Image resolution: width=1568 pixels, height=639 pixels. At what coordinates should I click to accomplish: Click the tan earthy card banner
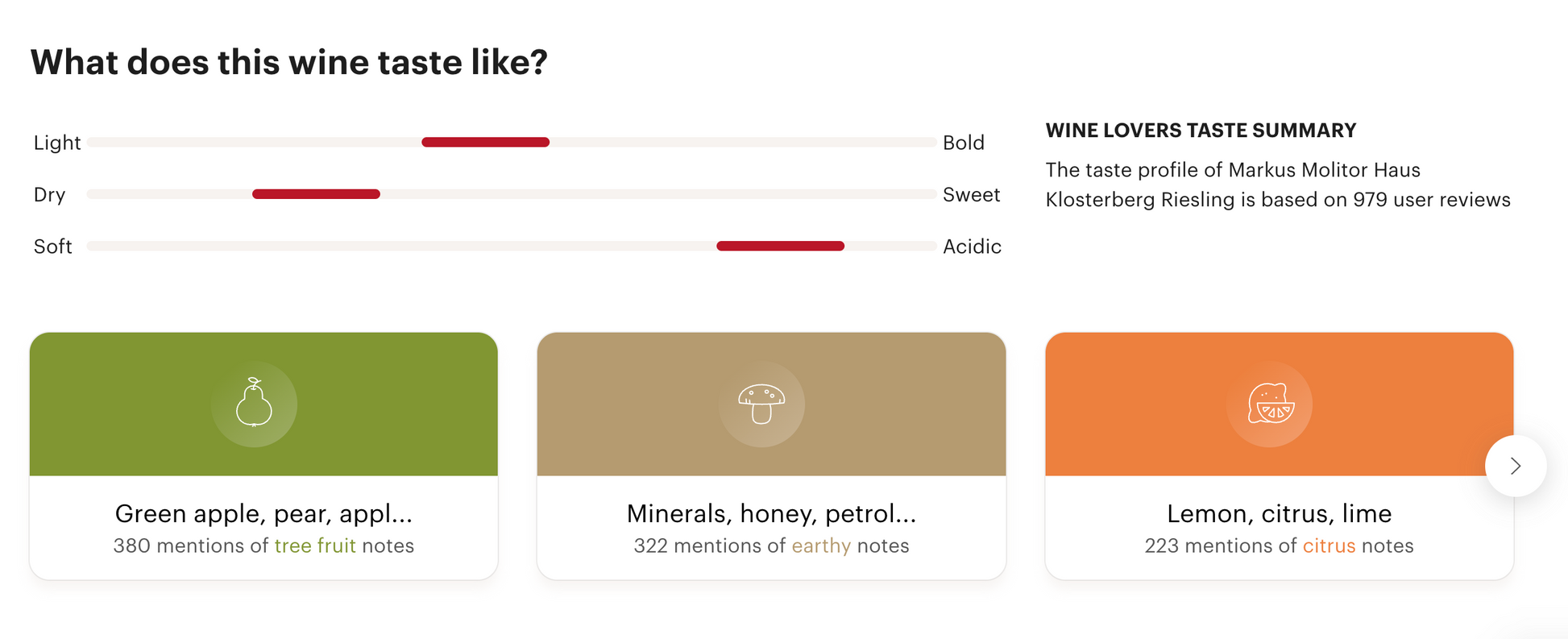771,404
